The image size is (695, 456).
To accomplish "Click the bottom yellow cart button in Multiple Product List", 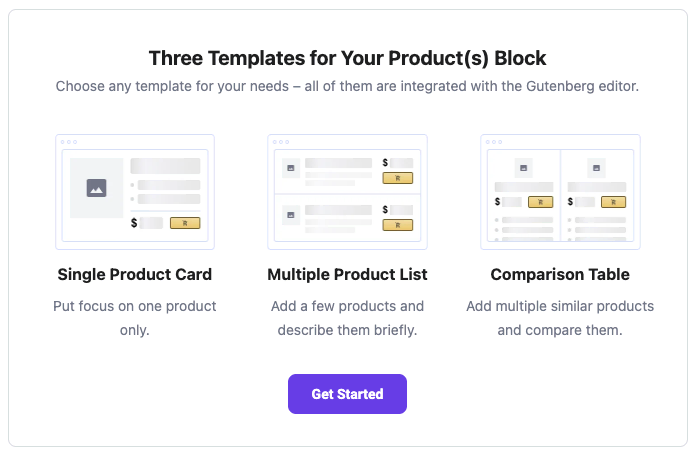I will point(397,225).
